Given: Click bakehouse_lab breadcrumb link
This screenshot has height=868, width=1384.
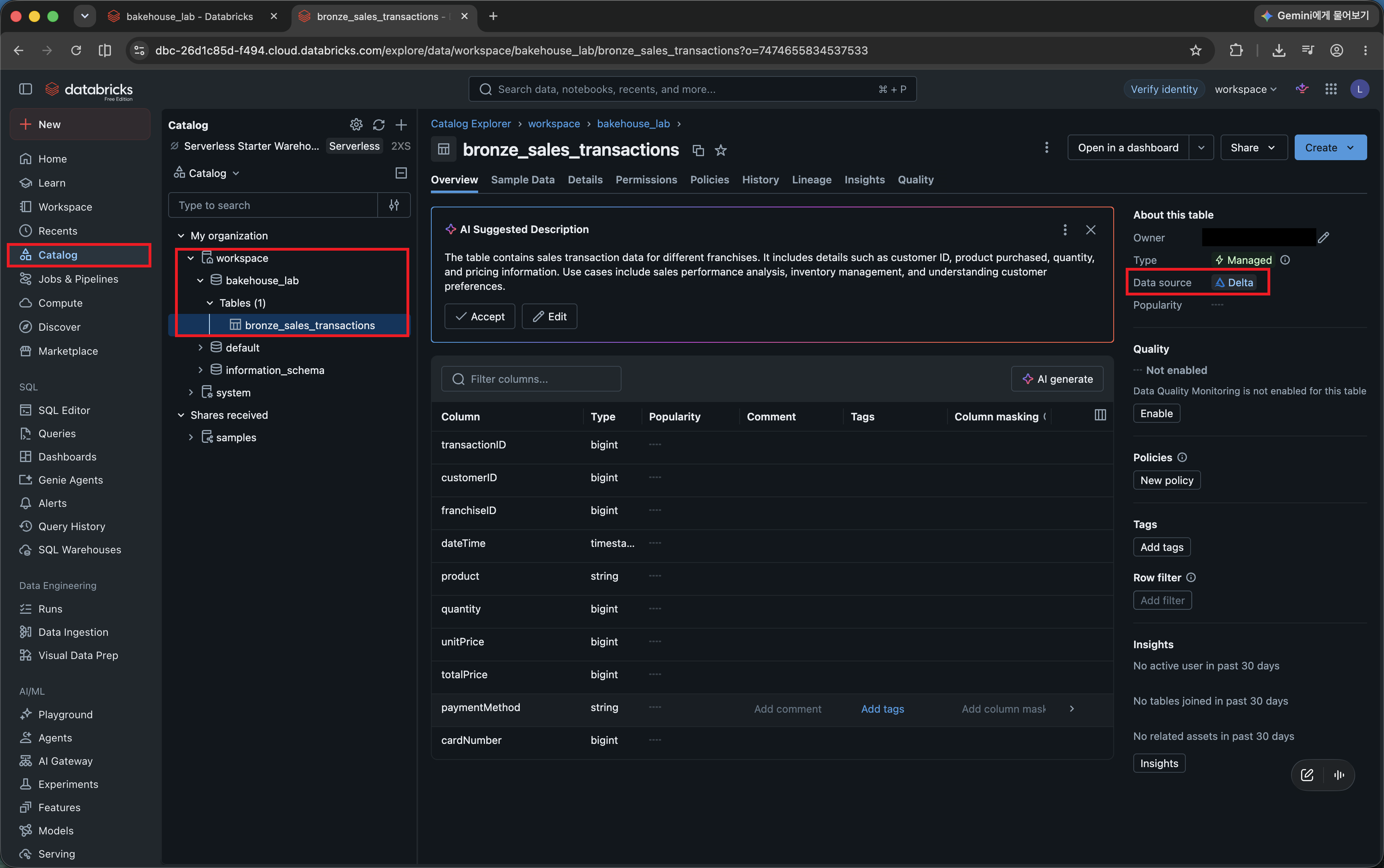Looking at the screenshot, I should pos(633,123).
